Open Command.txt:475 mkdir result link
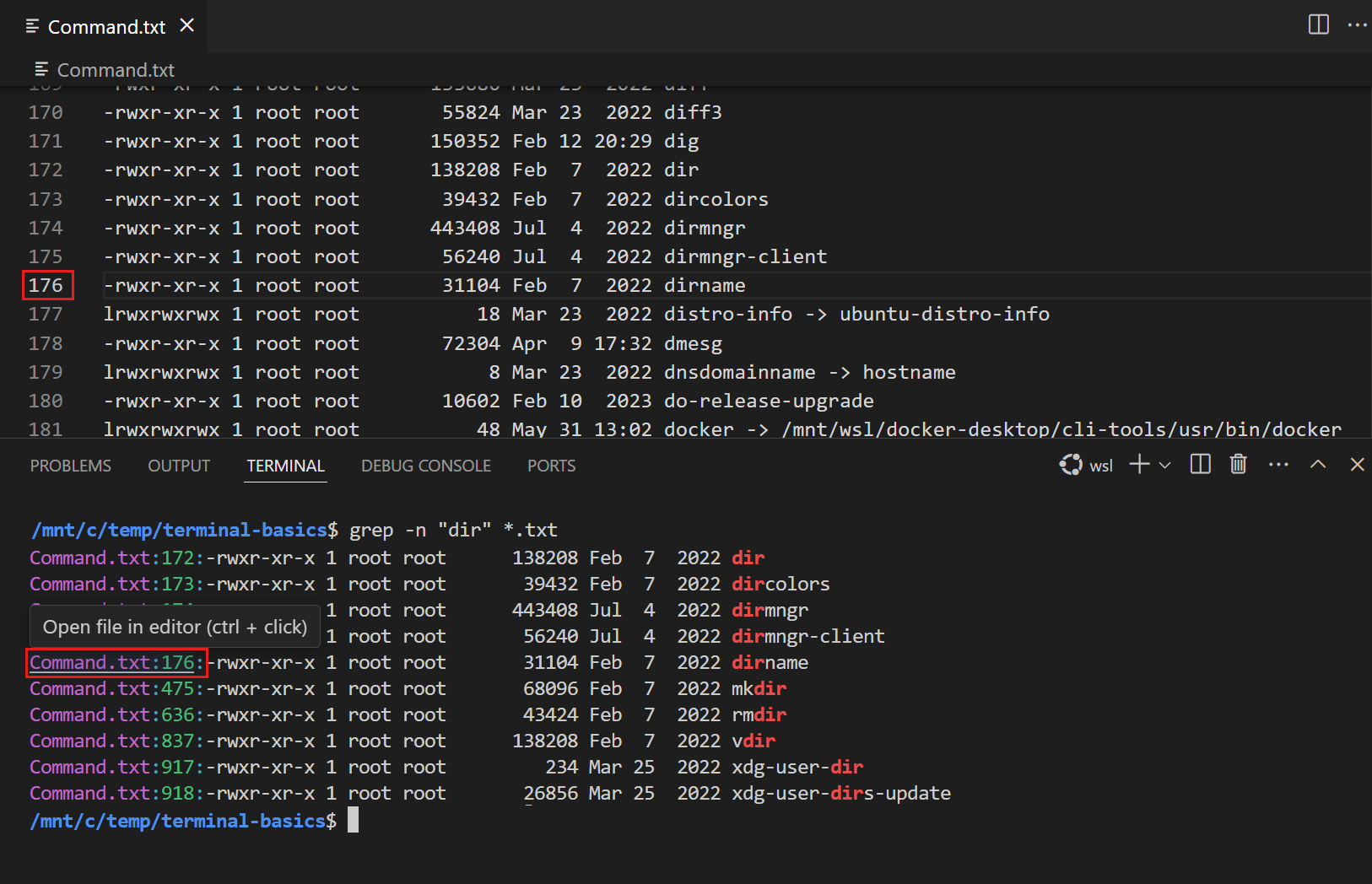The image size is (1372, 884). pyautogui.click(x=116, y=688)
